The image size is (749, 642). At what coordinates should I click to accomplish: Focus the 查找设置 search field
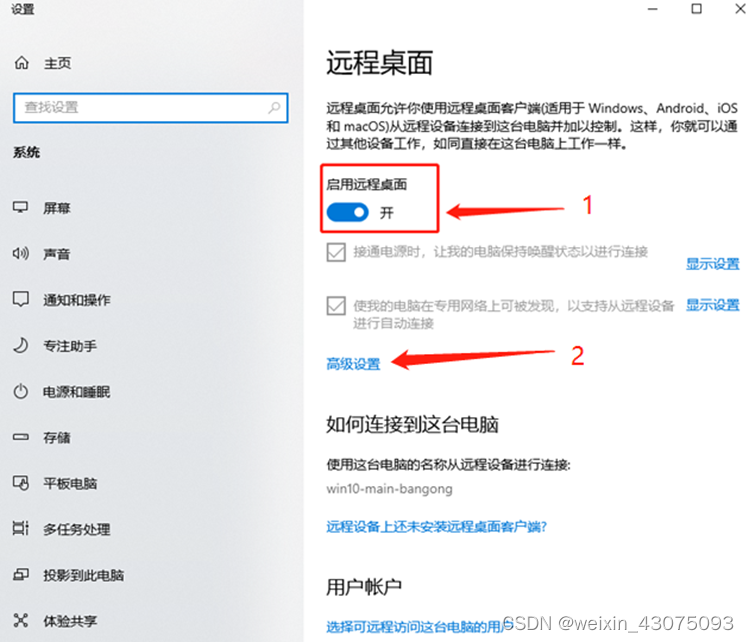(x=150, y=108)
